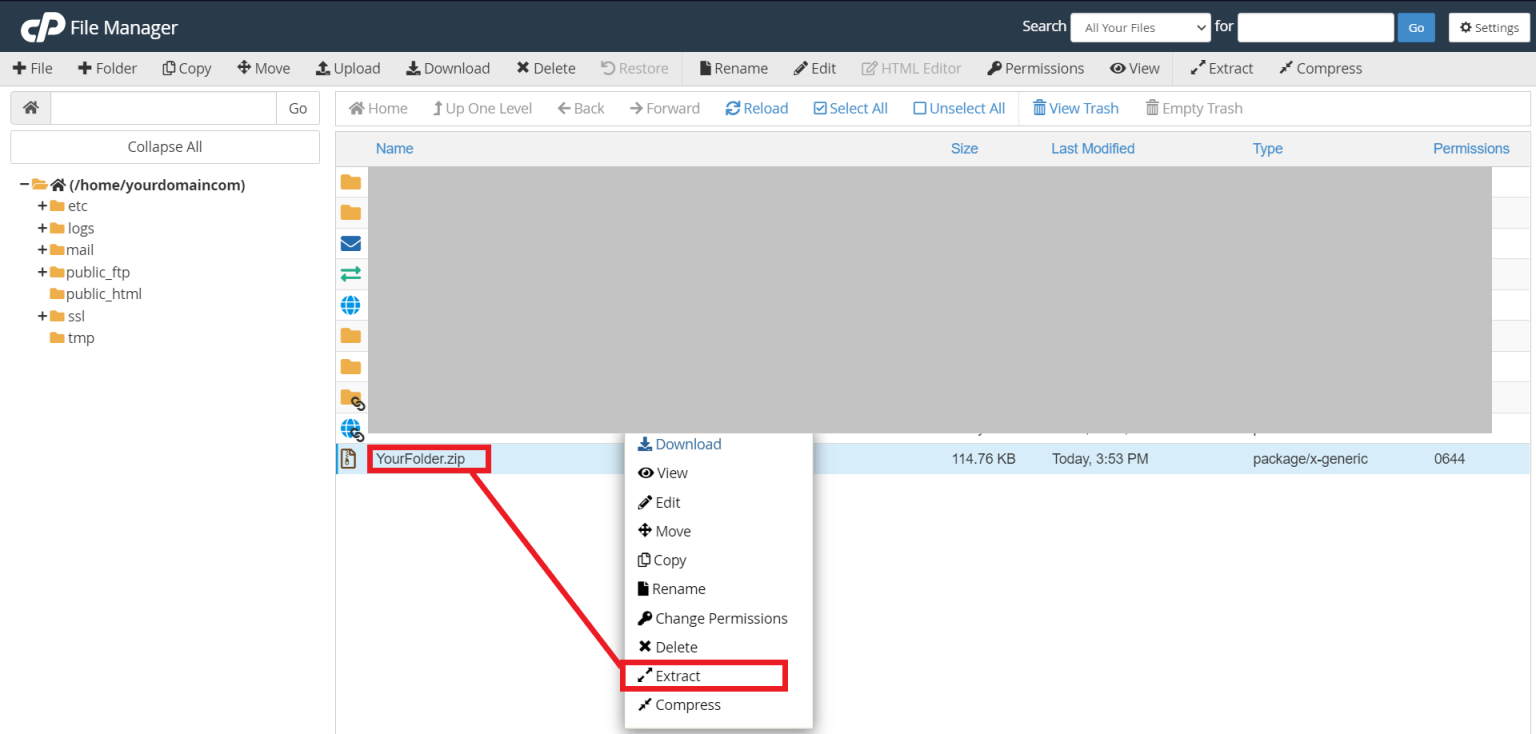Select the Rename toolbar icon
Image resolution: width=1536 pixels, height=734 pixels.
click(x=733, y=68)
